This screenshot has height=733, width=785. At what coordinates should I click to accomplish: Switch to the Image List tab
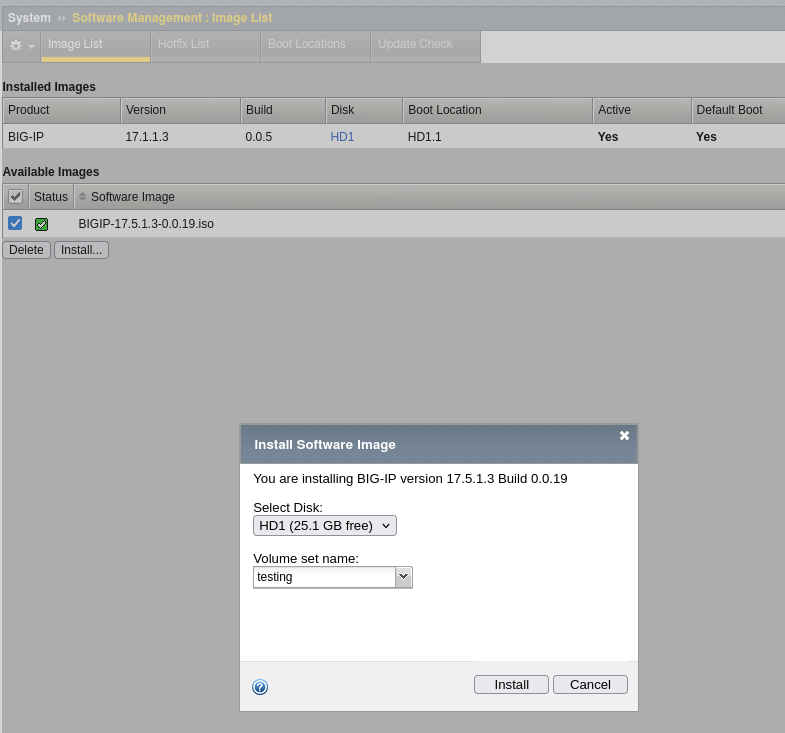pos(96,46)
